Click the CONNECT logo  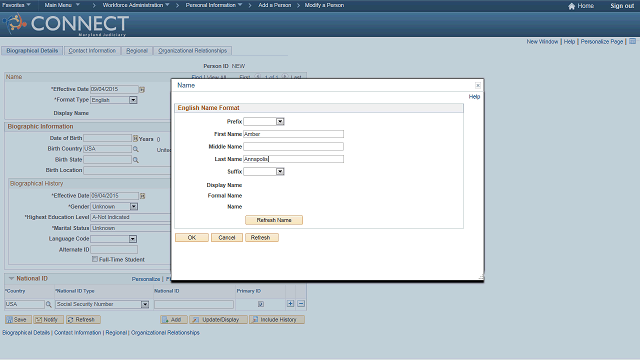point(67,24)
